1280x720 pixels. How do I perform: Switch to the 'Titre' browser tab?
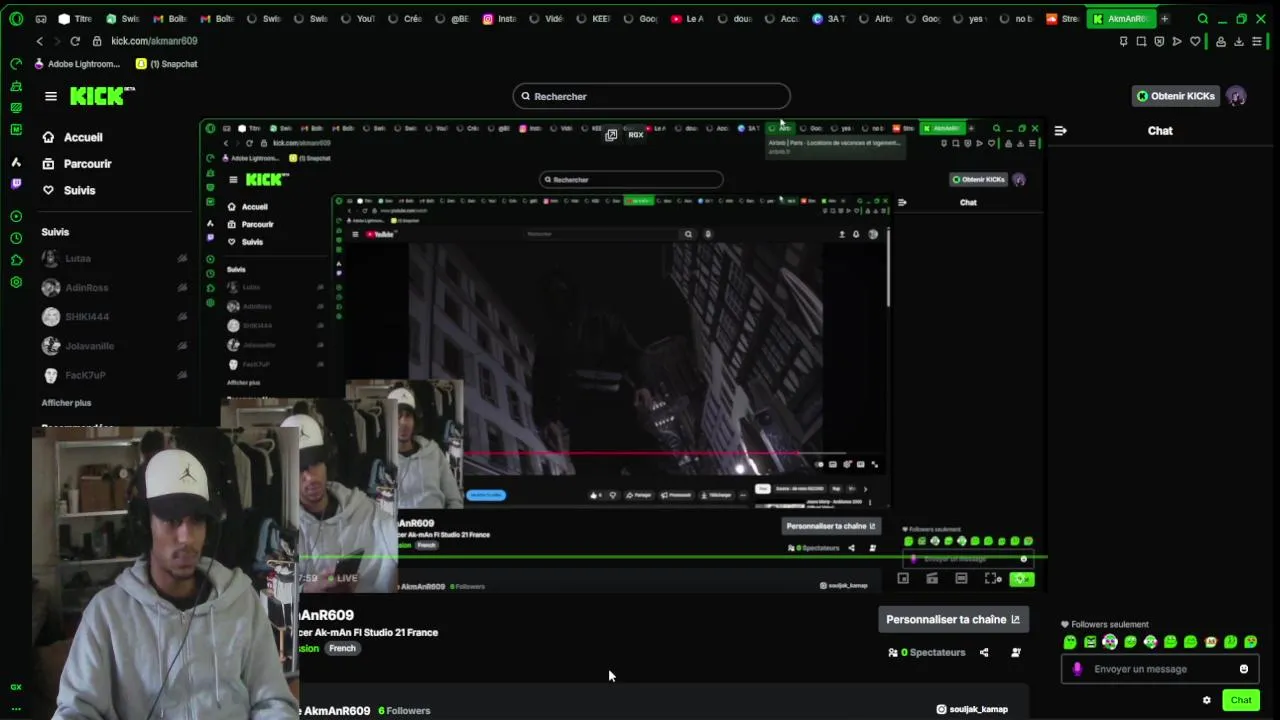75,18
